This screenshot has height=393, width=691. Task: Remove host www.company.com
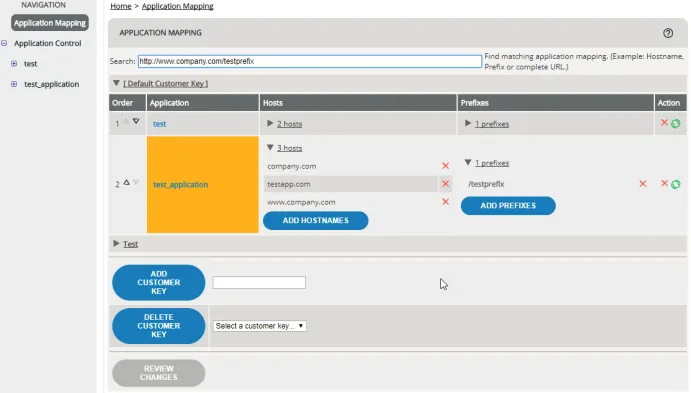coord(446,202)
